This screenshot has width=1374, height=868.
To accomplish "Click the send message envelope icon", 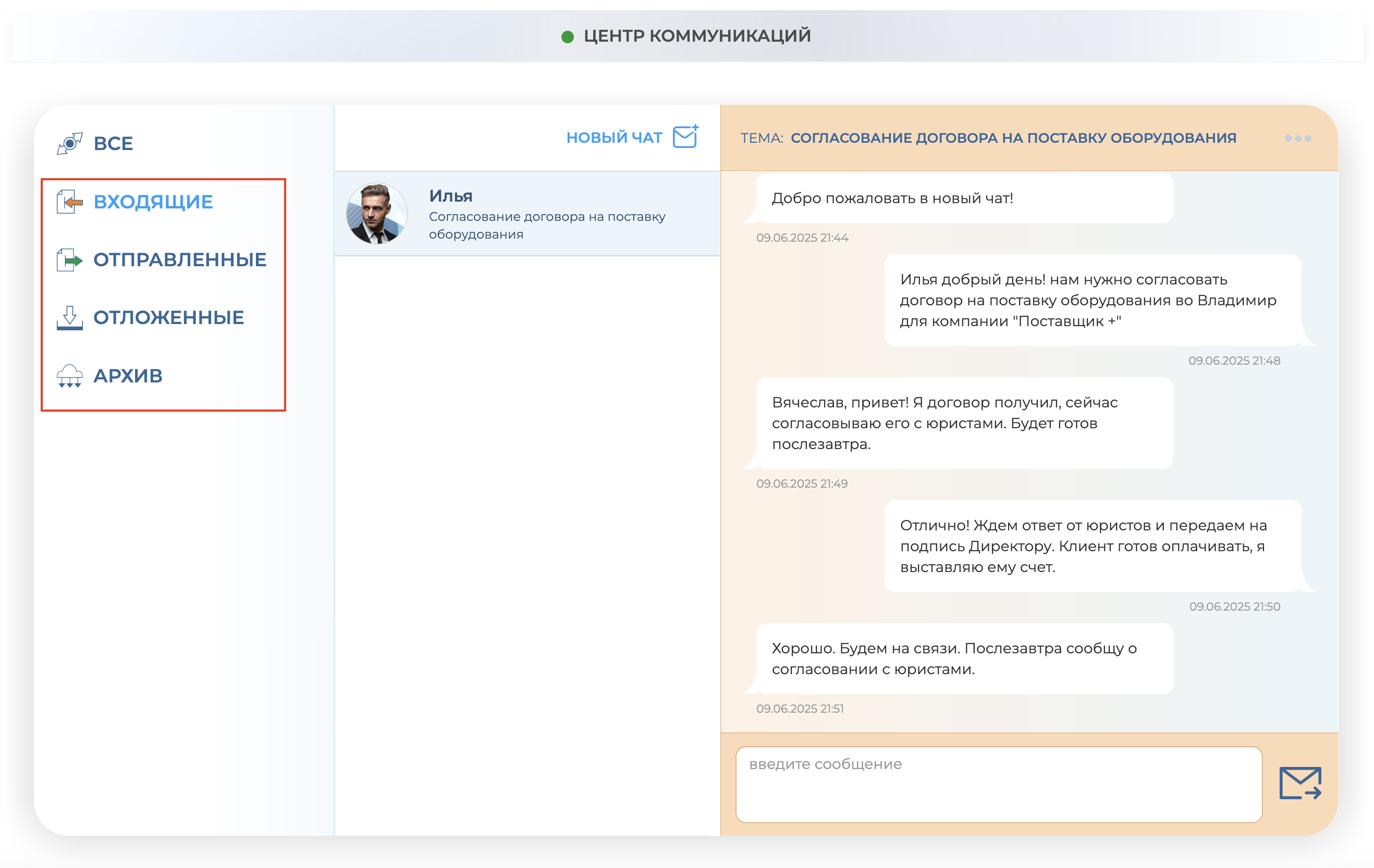I will coord(1303,785).
